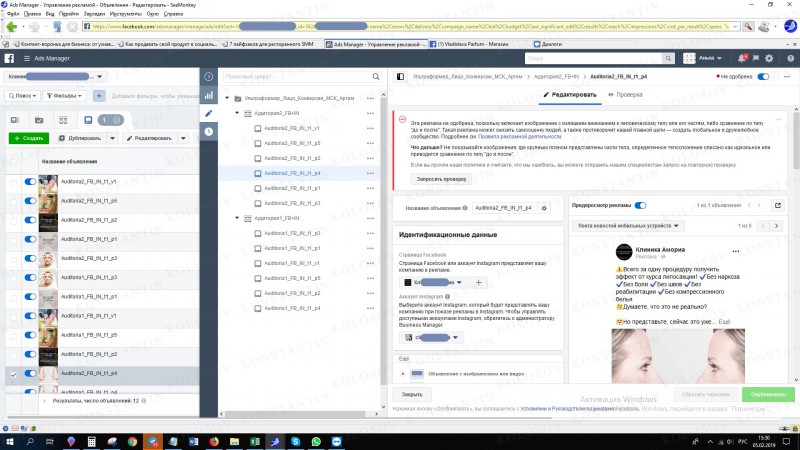This screenshot has width=800, height=450.
Task: Open three-dot menu for Auditoria2_FB_IN_t1_p4 tree row
Action: click(370, 173)
